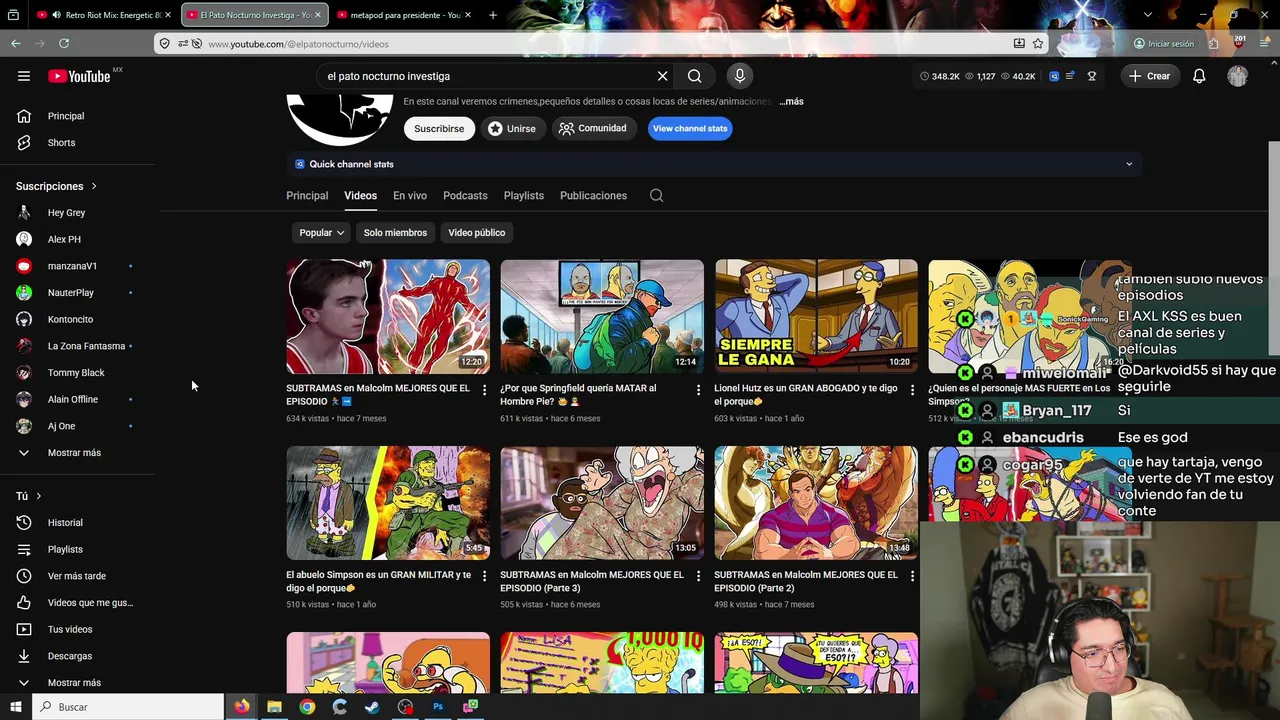Open SUBTRAMAS en Malcolm first video thumbnail
This screenshot has height=720, width=1280.
(388, 317)
